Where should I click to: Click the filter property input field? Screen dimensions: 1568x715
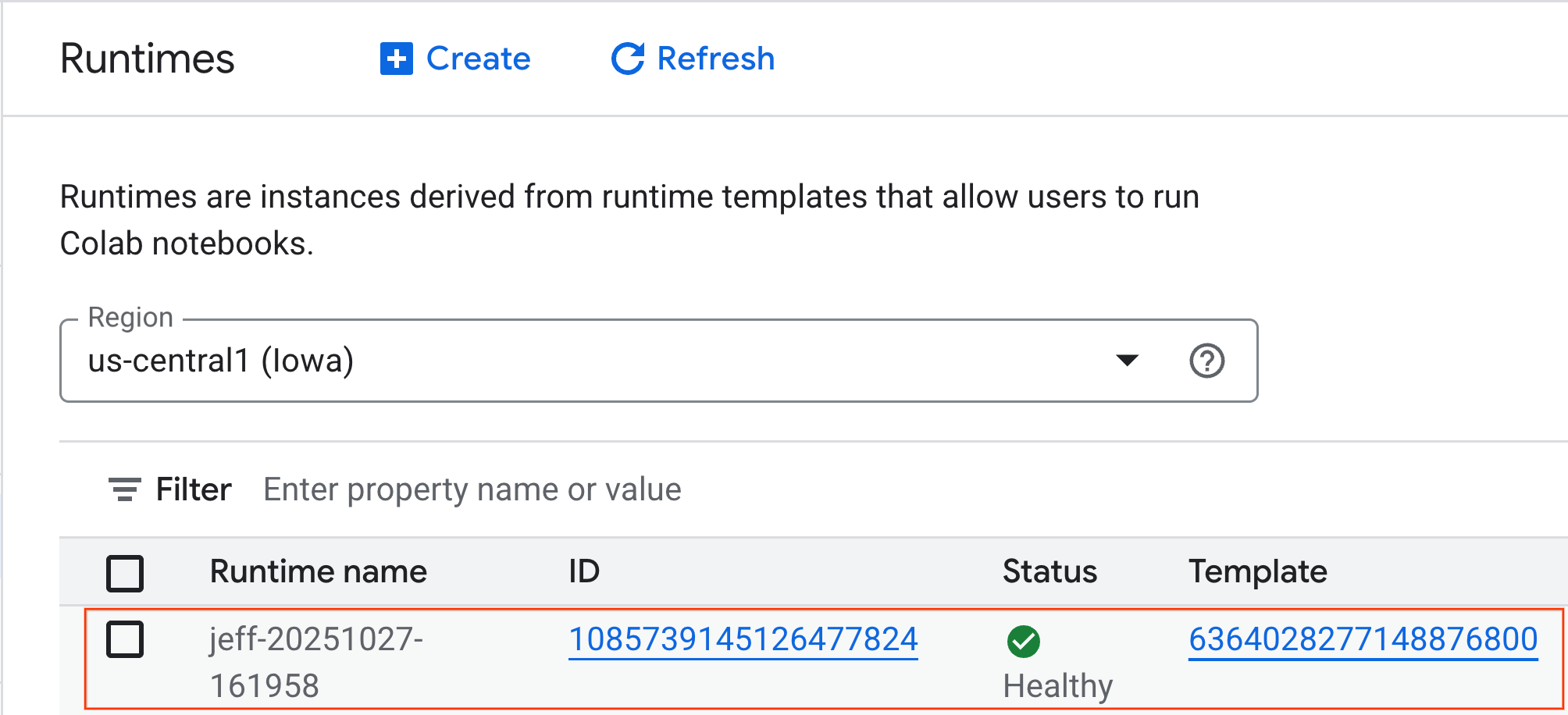point(472,489)
